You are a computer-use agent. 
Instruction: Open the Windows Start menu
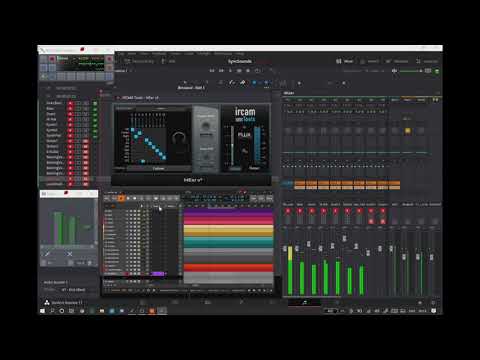tap(42, 311)
